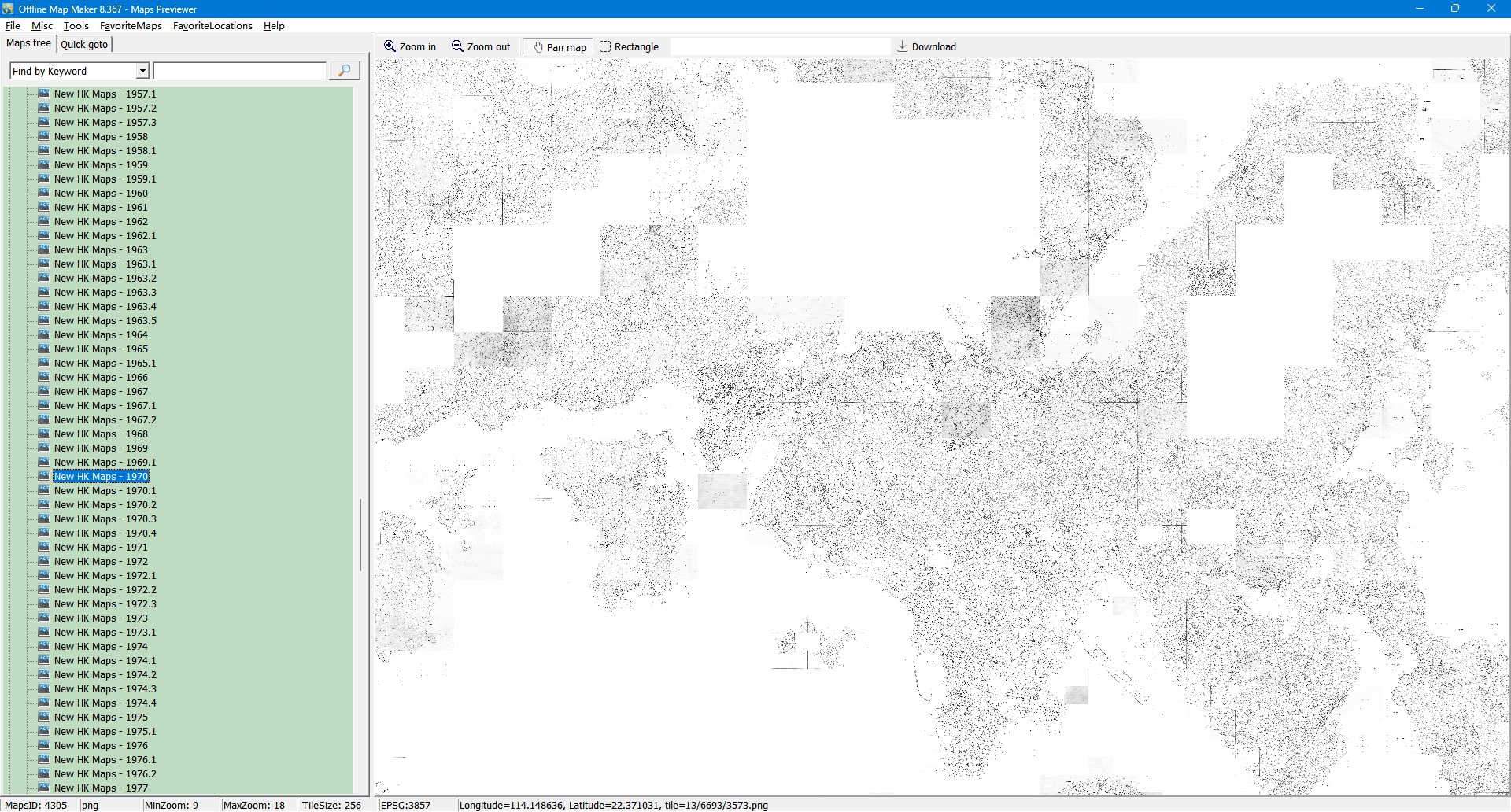Open the Find by Keyword dropdown
The width and height of the screenshot is (1511, 812).
point(142,71)
